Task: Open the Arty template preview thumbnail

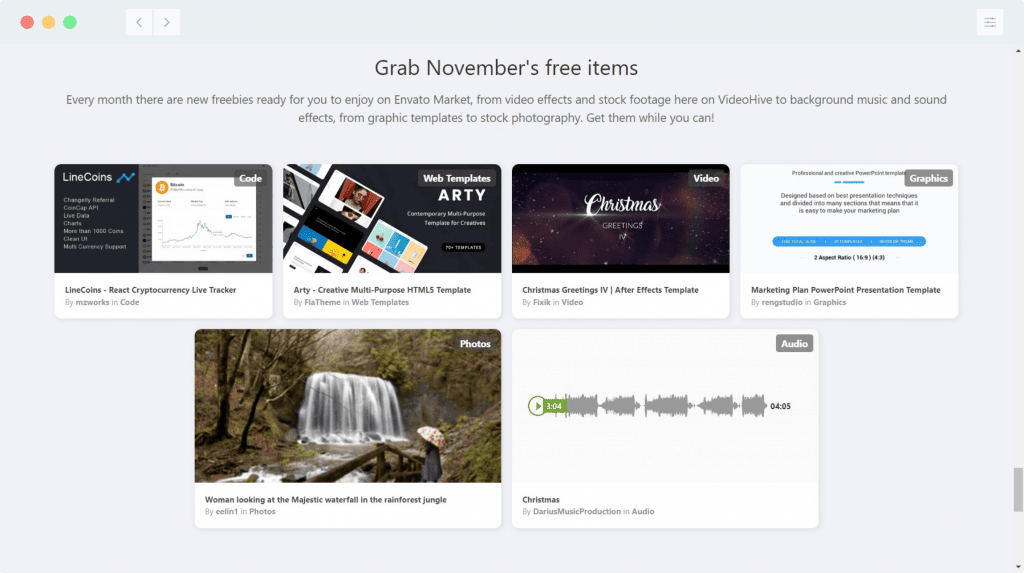Action: pyautogui.click(x=392, y=218)
